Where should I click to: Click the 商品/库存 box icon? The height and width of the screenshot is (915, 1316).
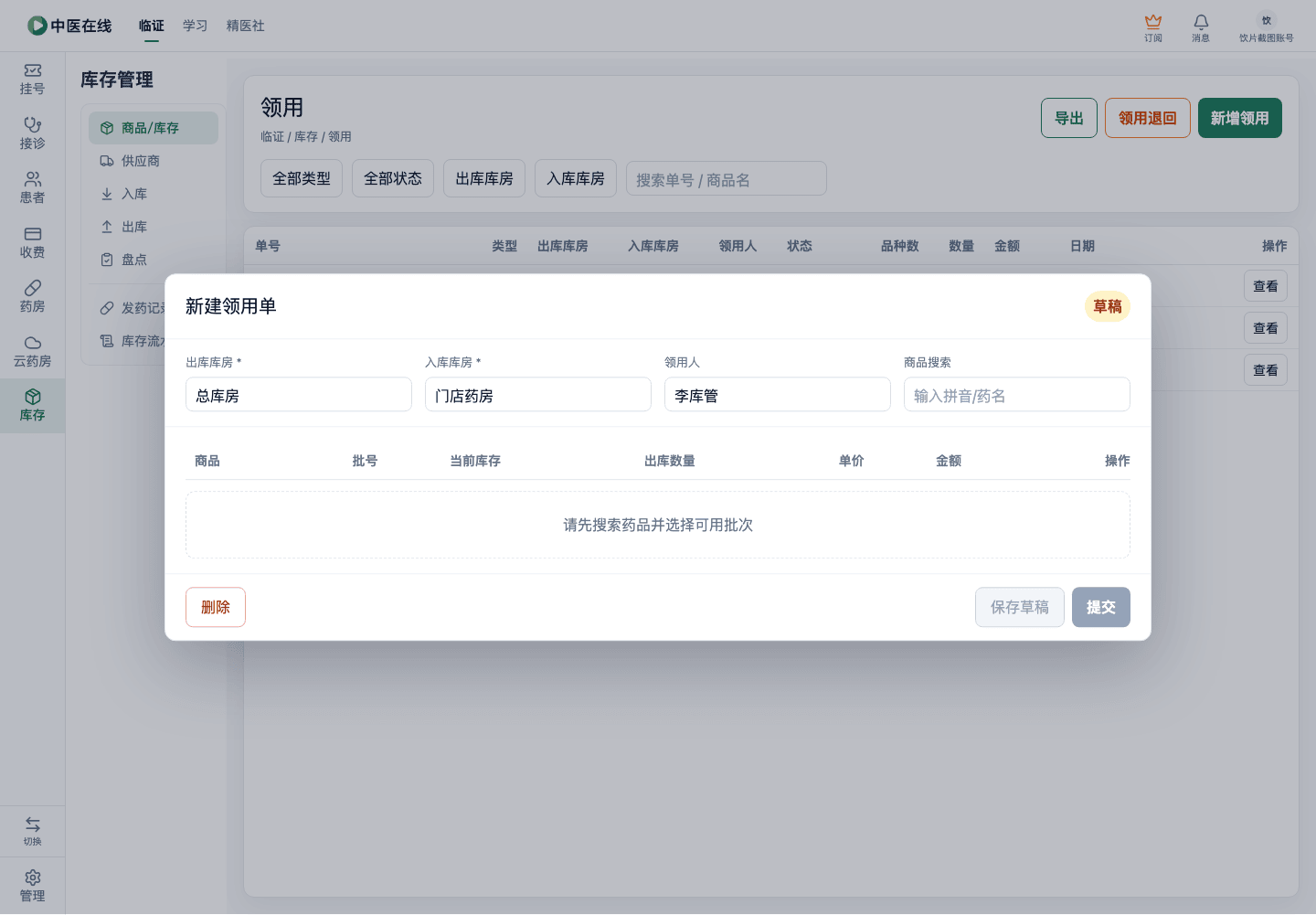tap(107, 128)
